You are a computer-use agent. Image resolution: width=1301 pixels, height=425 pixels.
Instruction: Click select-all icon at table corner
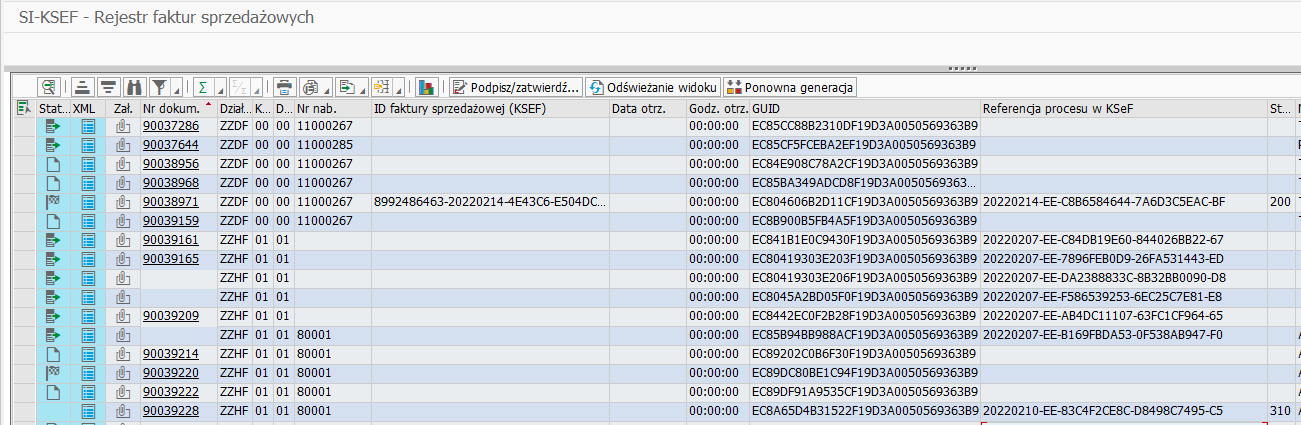[23, 108]
